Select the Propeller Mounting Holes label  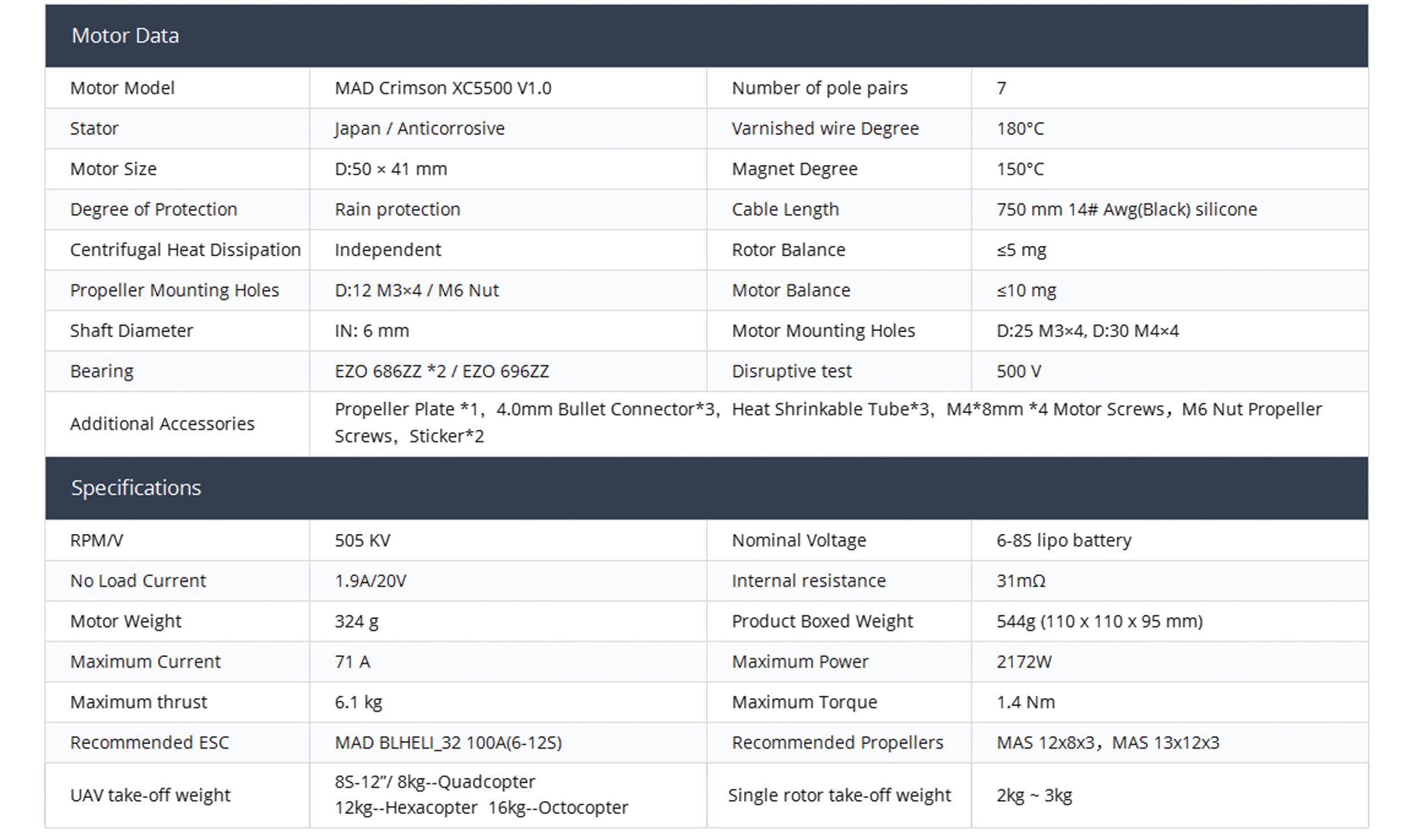(174, 290)
